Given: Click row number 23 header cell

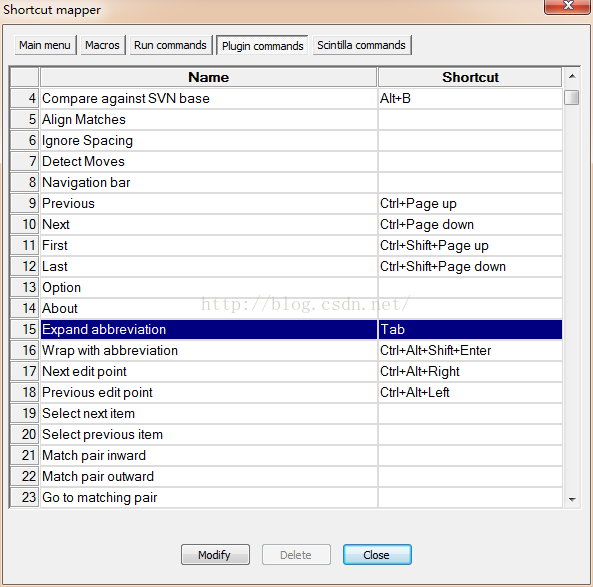Looking at the screenshot, I should click(25, 497).
